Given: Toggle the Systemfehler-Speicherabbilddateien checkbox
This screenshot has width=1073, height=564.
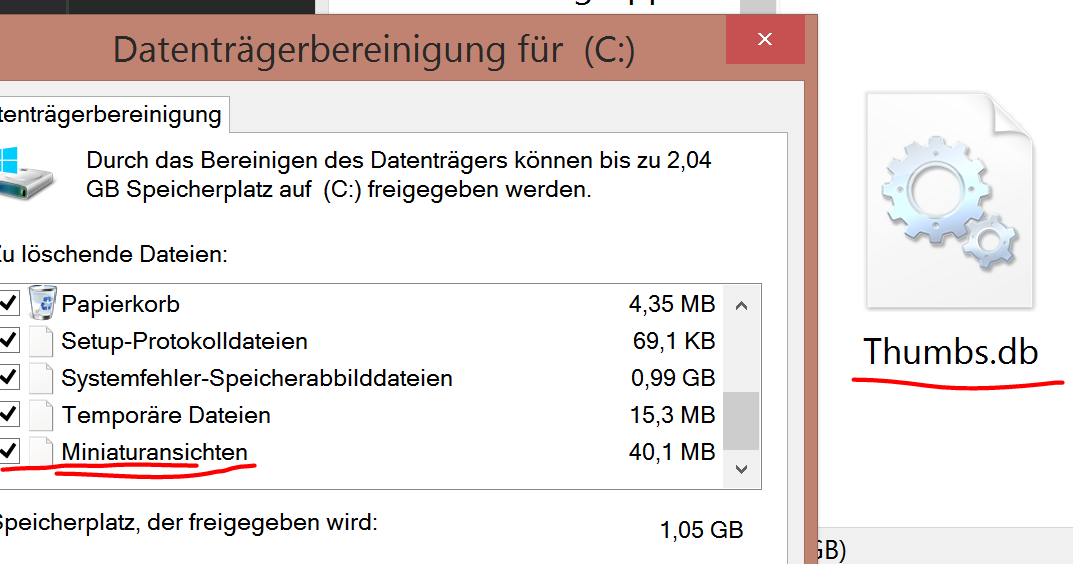Looking at the screenshot, I should (x=9, y=378).
